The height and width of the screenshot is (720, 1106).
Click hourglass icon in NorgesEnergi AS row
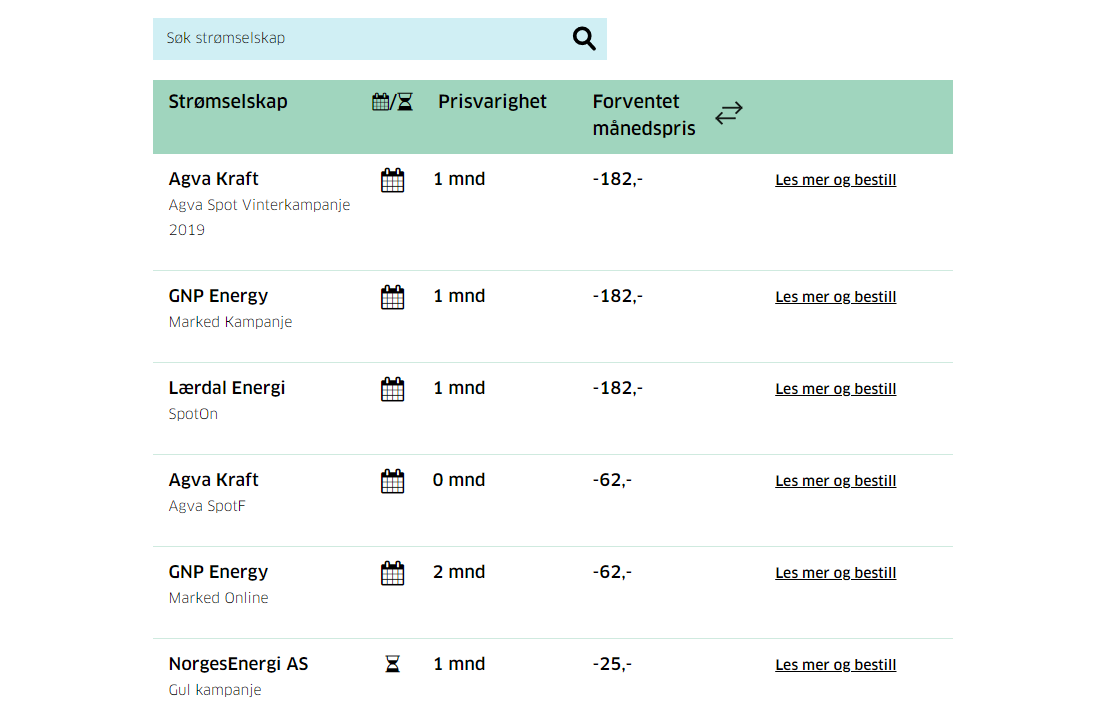(393, 665)
